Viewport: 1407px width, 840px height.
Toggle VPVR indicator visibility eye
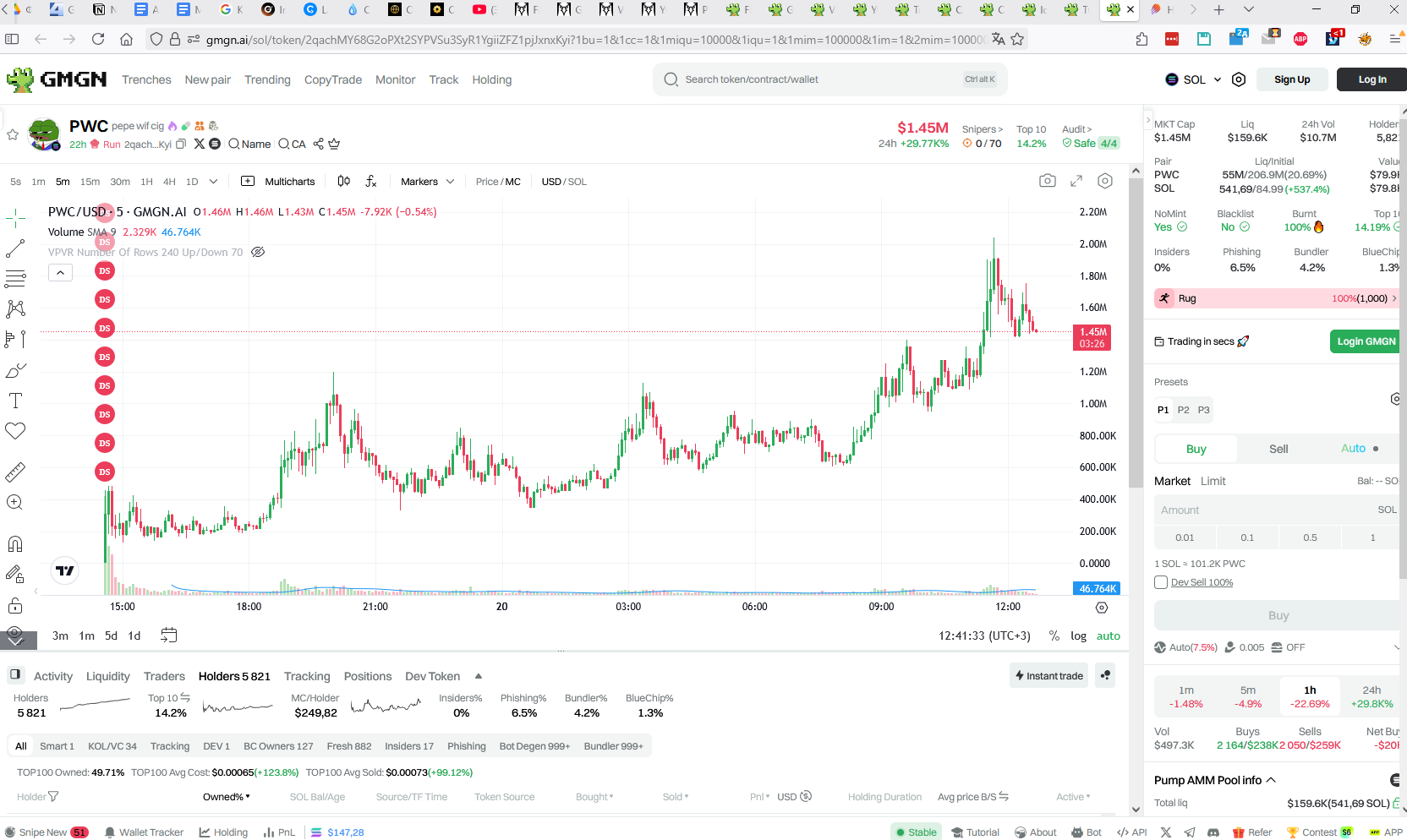tap(258, 252)
